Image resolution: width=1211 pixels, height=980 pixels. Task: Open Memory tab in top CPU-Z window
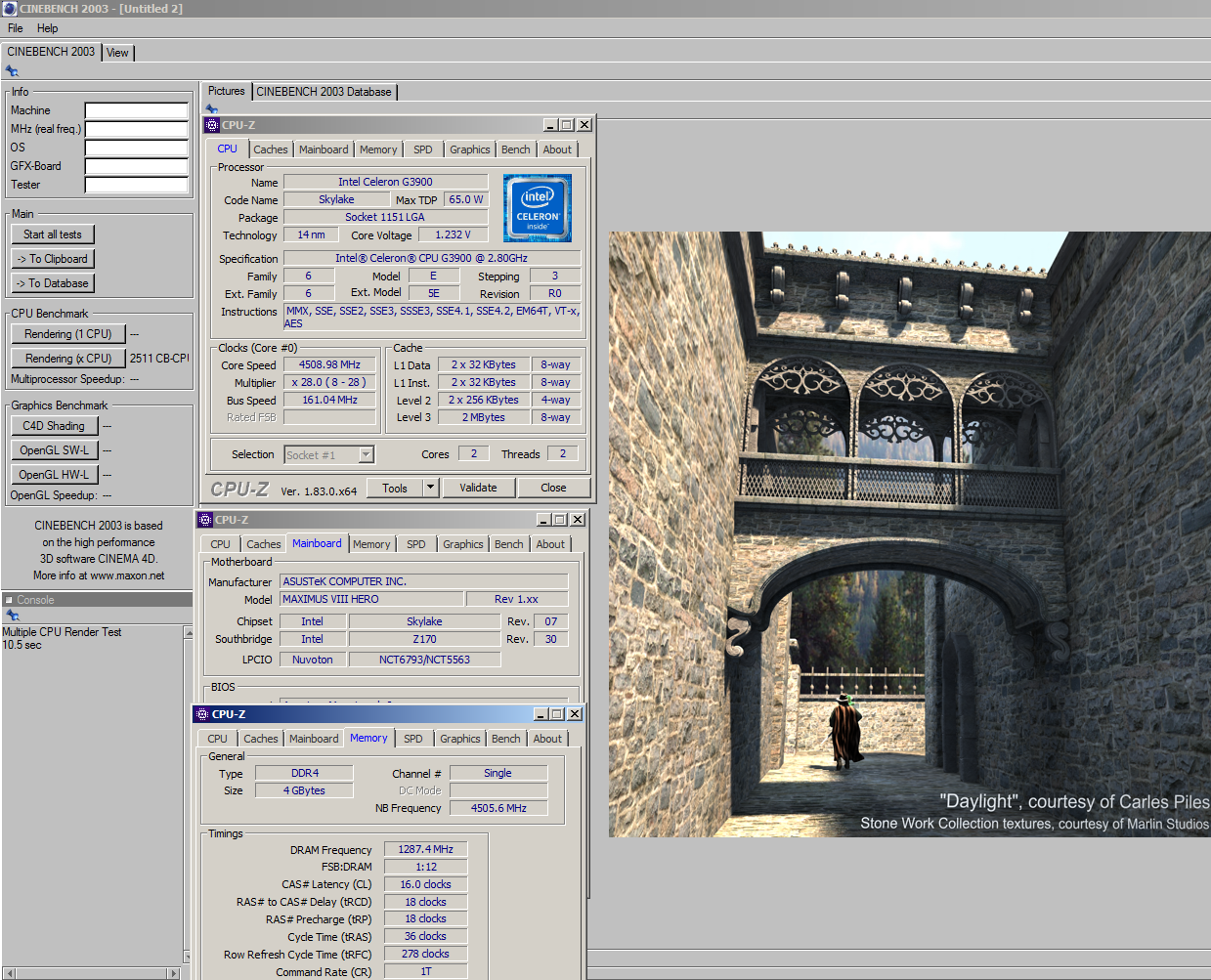[x=378, y=149]
